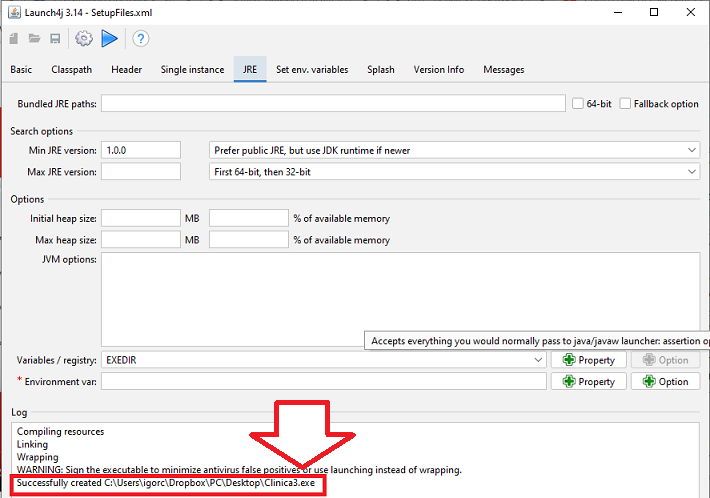Build the wrapper using the gear icon
Viewport: 710px width, 498px height.
pos(84,38)
